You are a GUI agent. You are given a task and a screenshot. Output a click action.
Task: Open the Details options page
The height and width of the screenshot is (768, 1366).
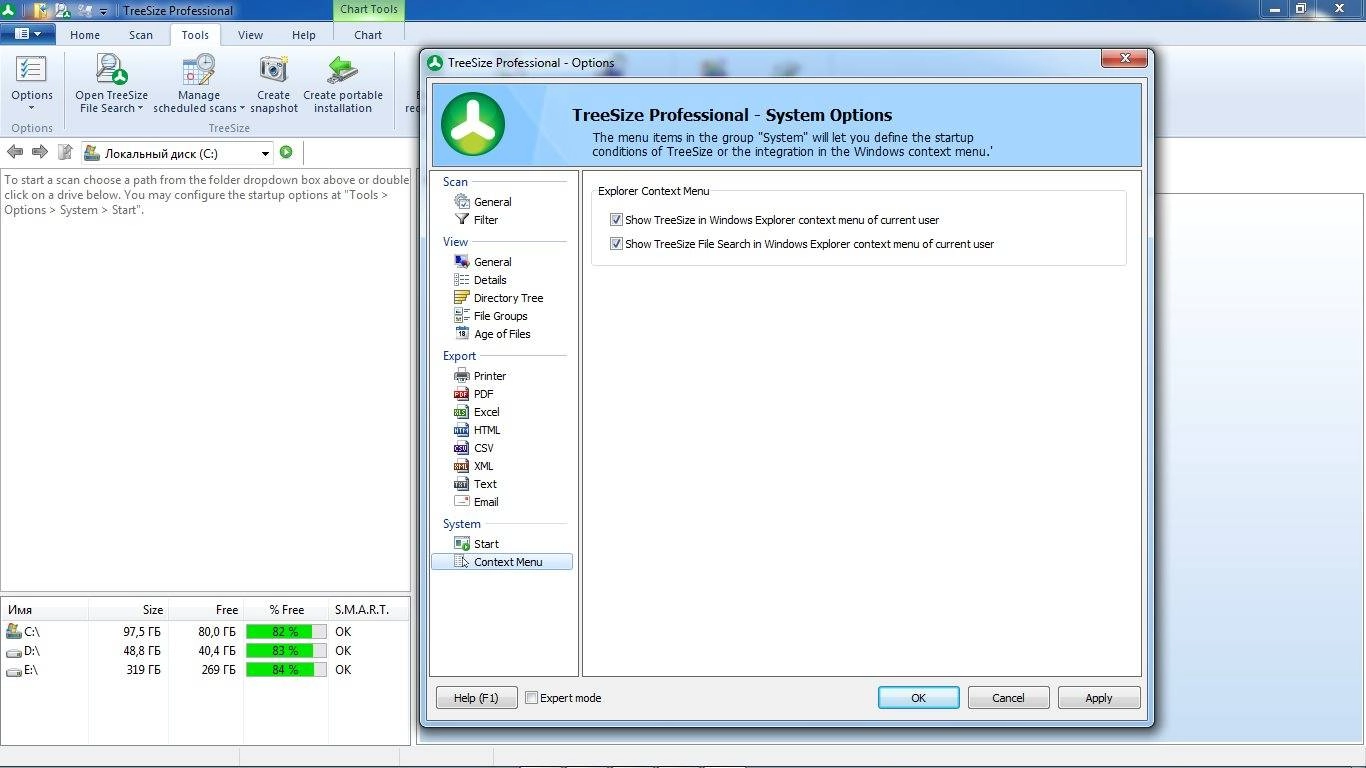tap(480, 280)
